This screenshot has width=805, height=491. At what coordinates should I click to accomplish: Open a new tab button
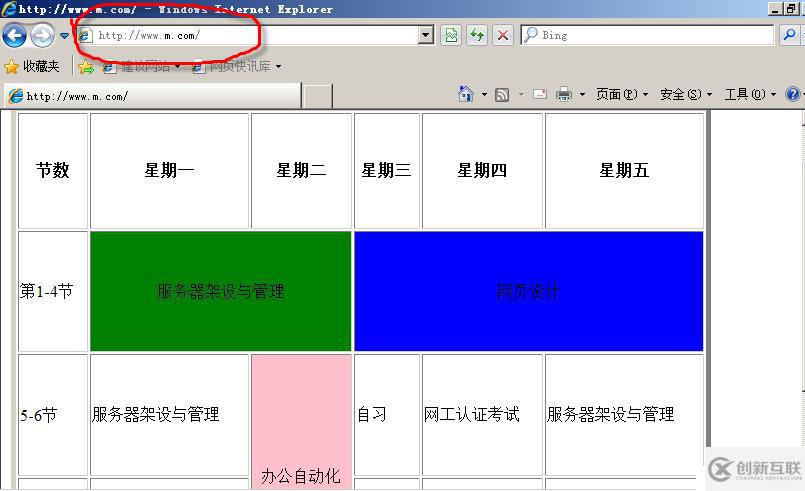(x=318, y=97)
